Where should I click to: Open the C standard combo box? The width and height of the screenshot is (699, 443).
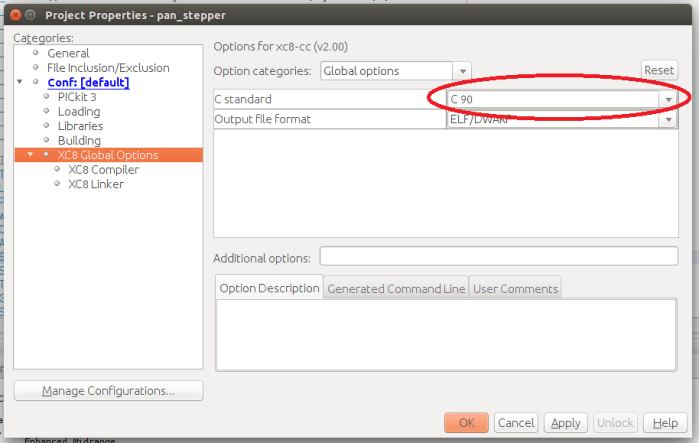point(667,100)
